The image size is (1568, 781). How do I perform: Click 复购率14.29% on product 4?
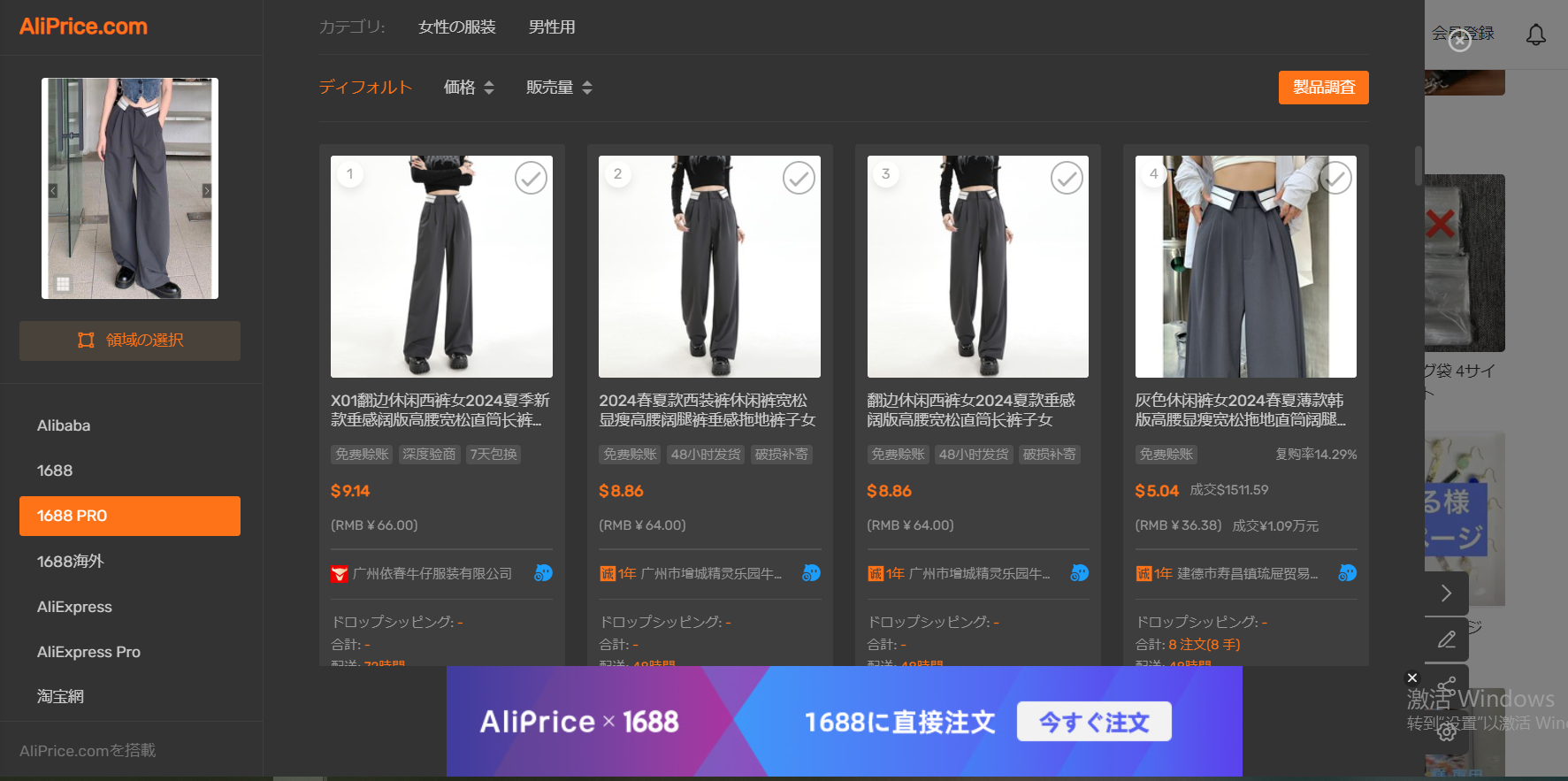pos(1316,455)
